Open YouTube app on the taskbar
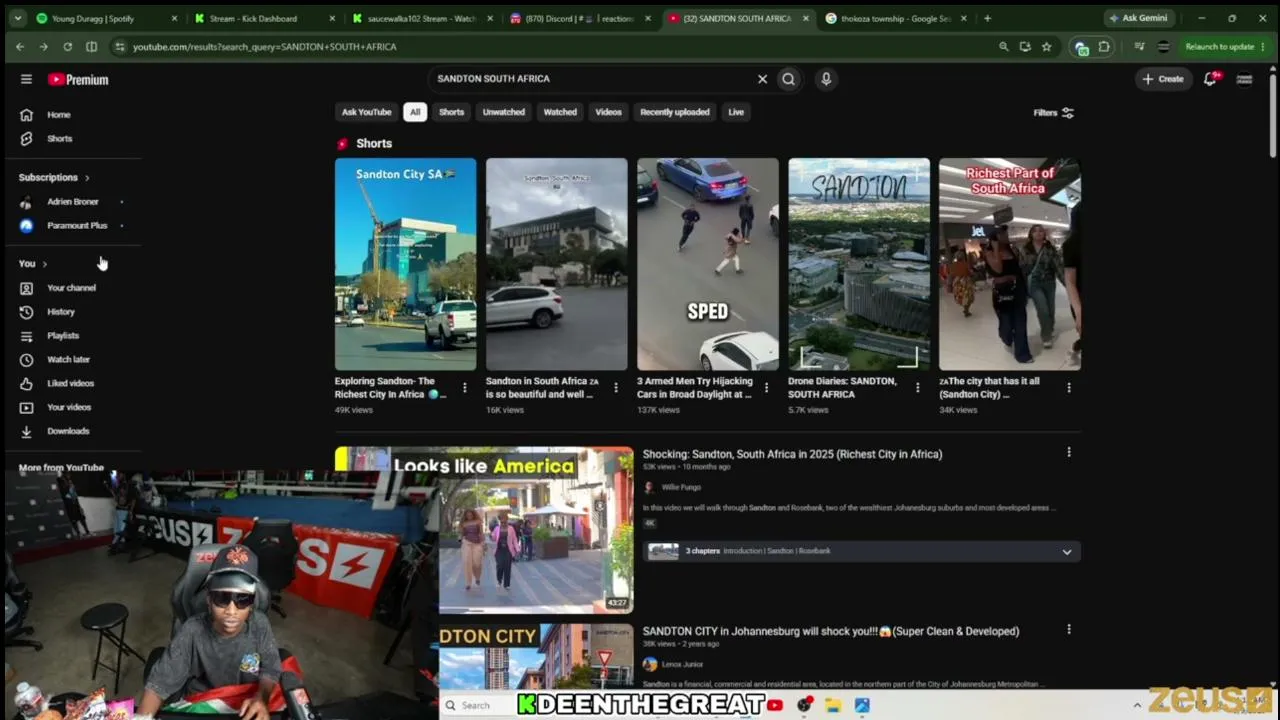 click(775, 705)
